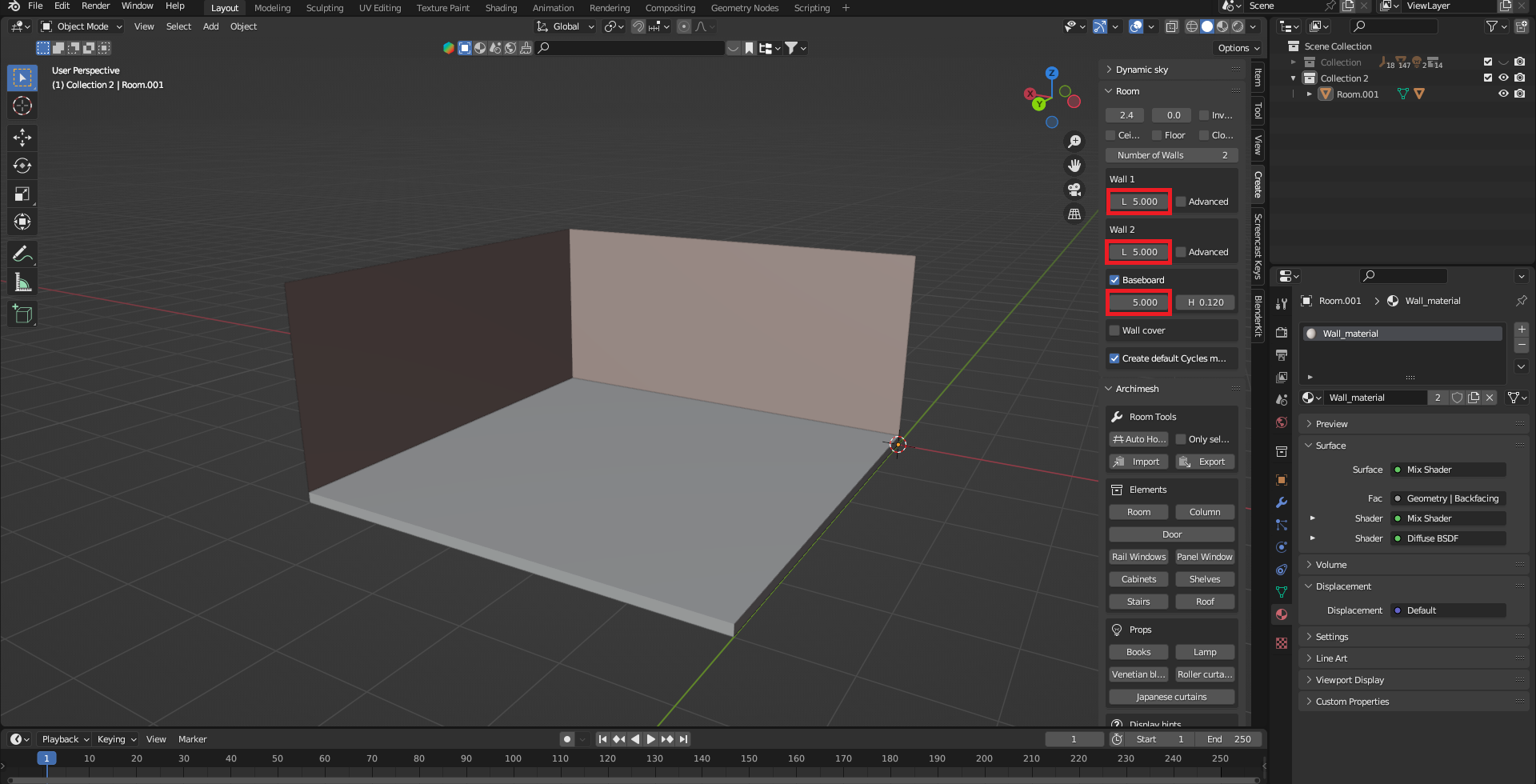Image resolution: width=1536 pixels, height=784 pixels.
Task: Switch viewport to wireframe shading
Action: [1191, 26]
